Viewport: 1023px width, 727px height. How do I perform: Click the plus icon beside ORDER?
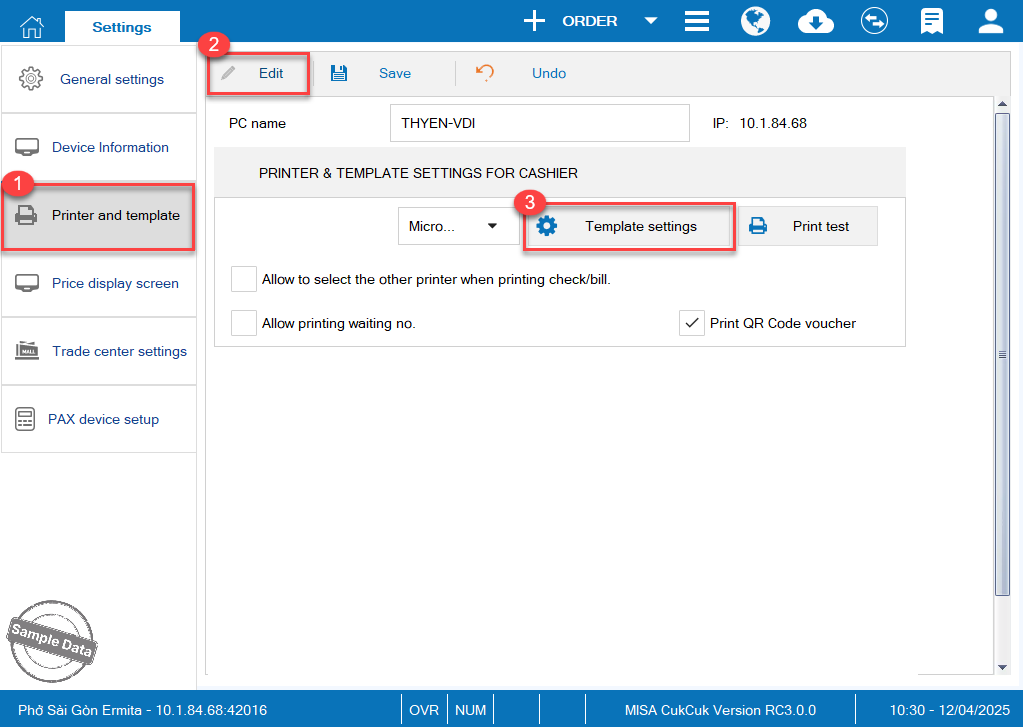coord(535,21)
